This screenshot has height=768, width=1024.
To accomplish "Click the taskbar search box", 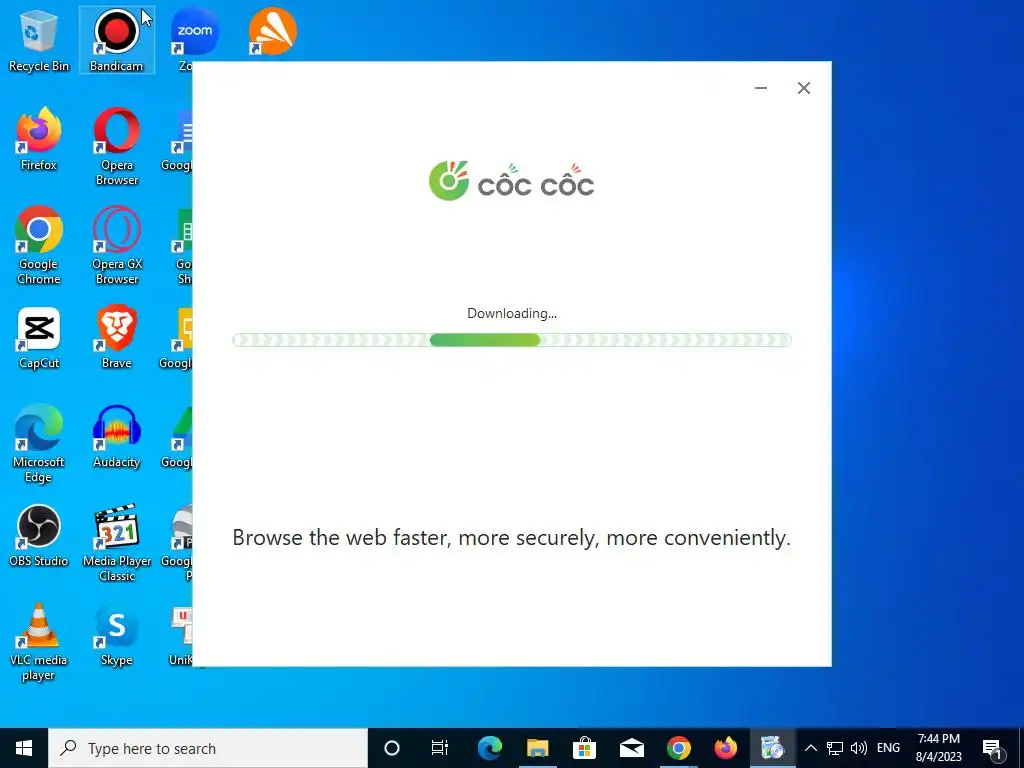I will [208, 748].
